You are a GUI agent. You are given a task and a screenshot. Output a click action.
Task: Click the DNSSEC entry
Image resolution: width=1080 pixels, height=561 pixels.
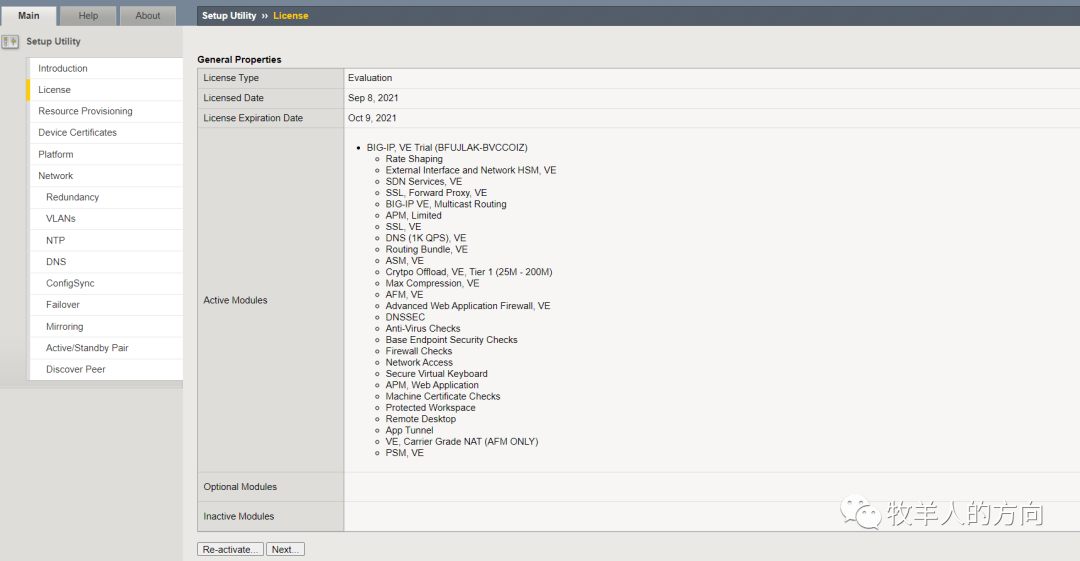click(x=405, y=317)
